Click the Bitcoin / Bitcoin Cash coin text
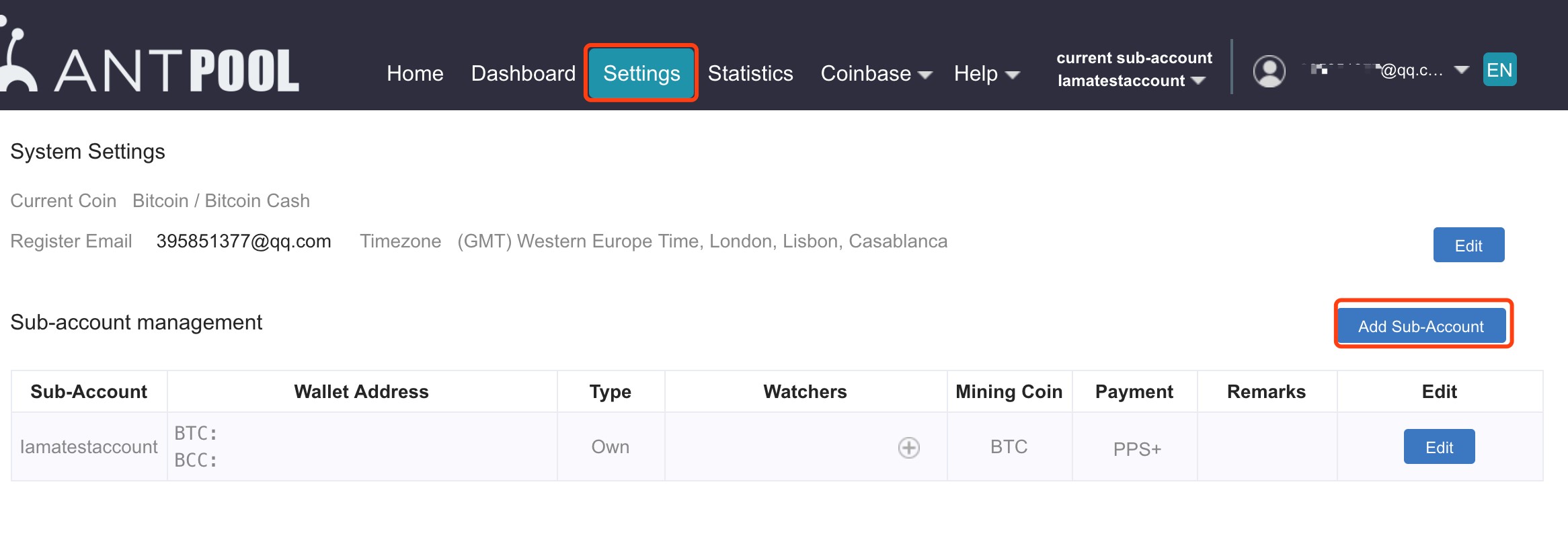This screenshot has height=550, width=1568. [221, 201]
